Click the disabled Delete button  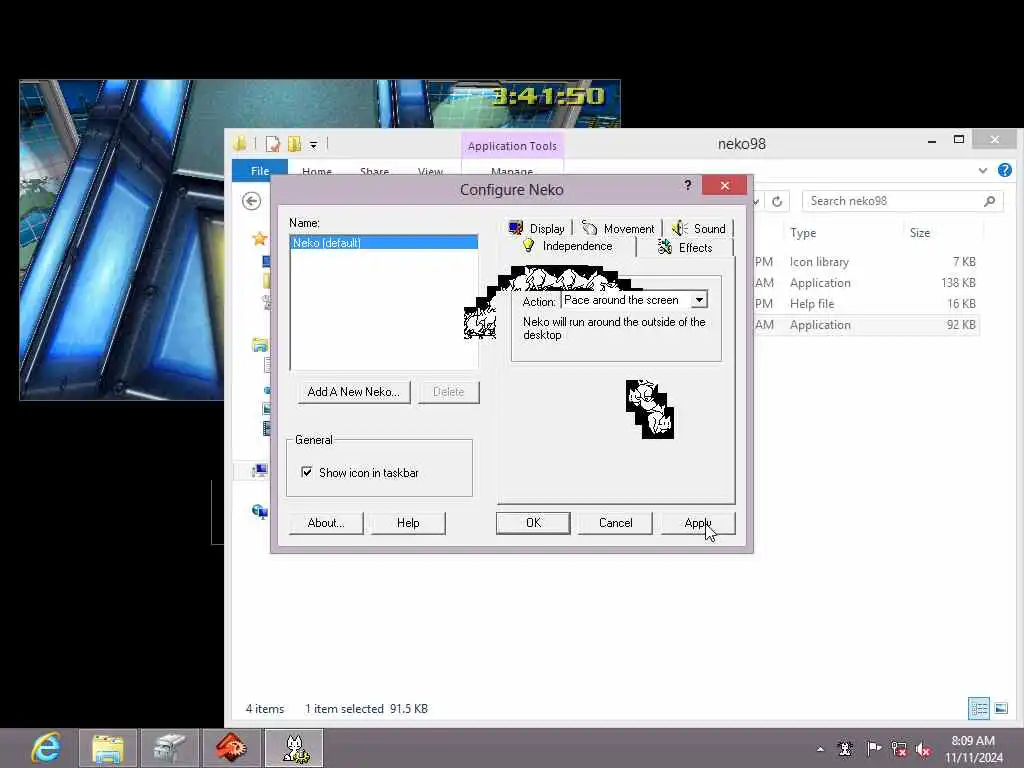[x=449, y=392]
